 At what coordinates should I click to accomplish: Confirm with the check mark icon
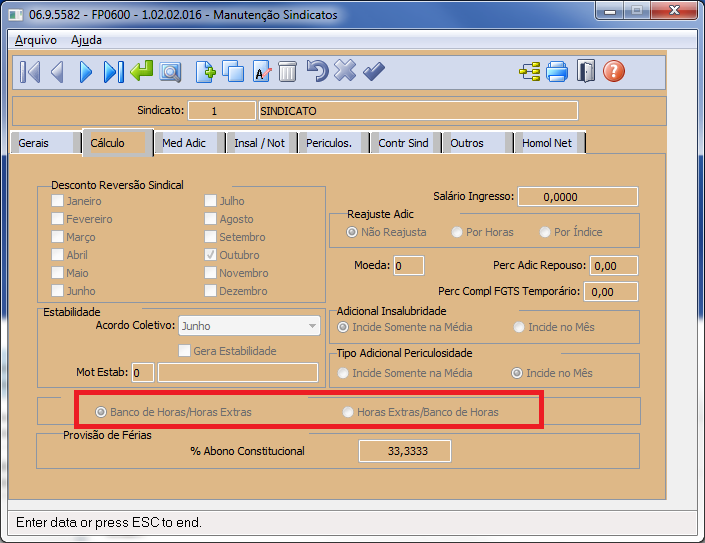(x=374, y=71)
